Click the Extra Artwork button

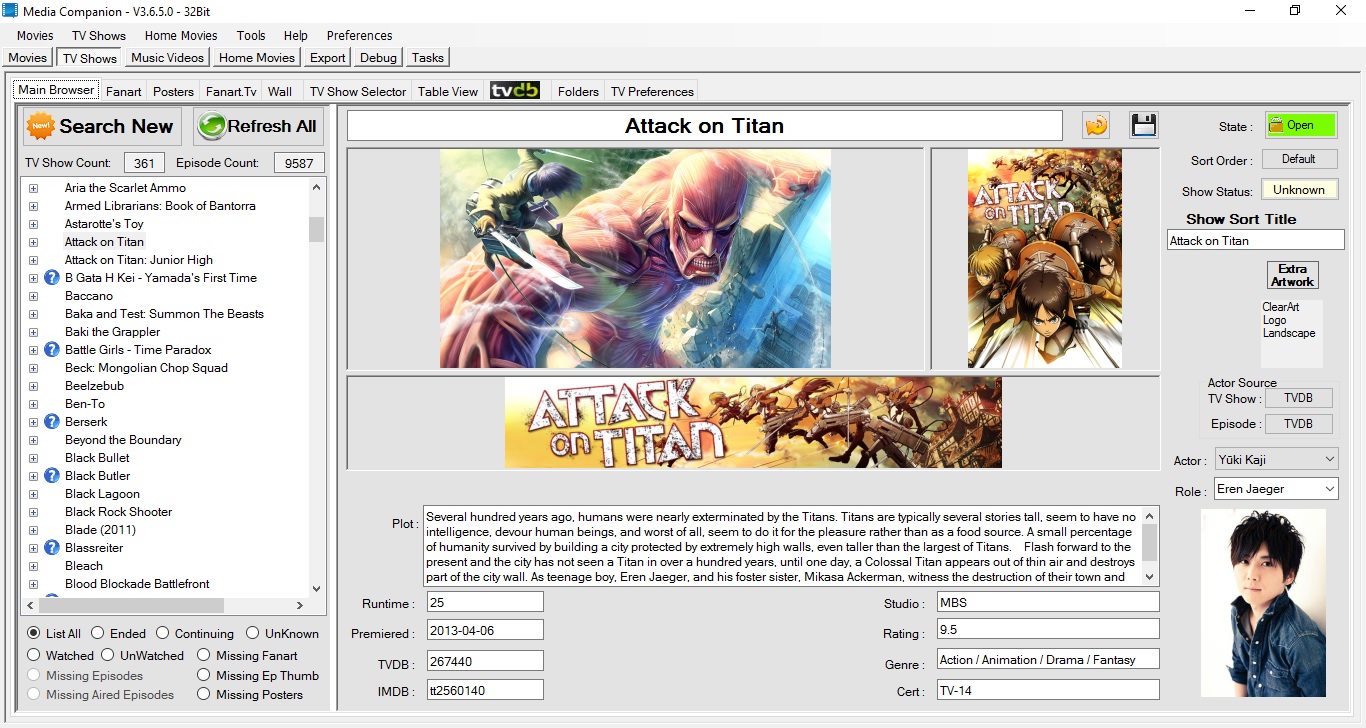tap(1292, 275)
